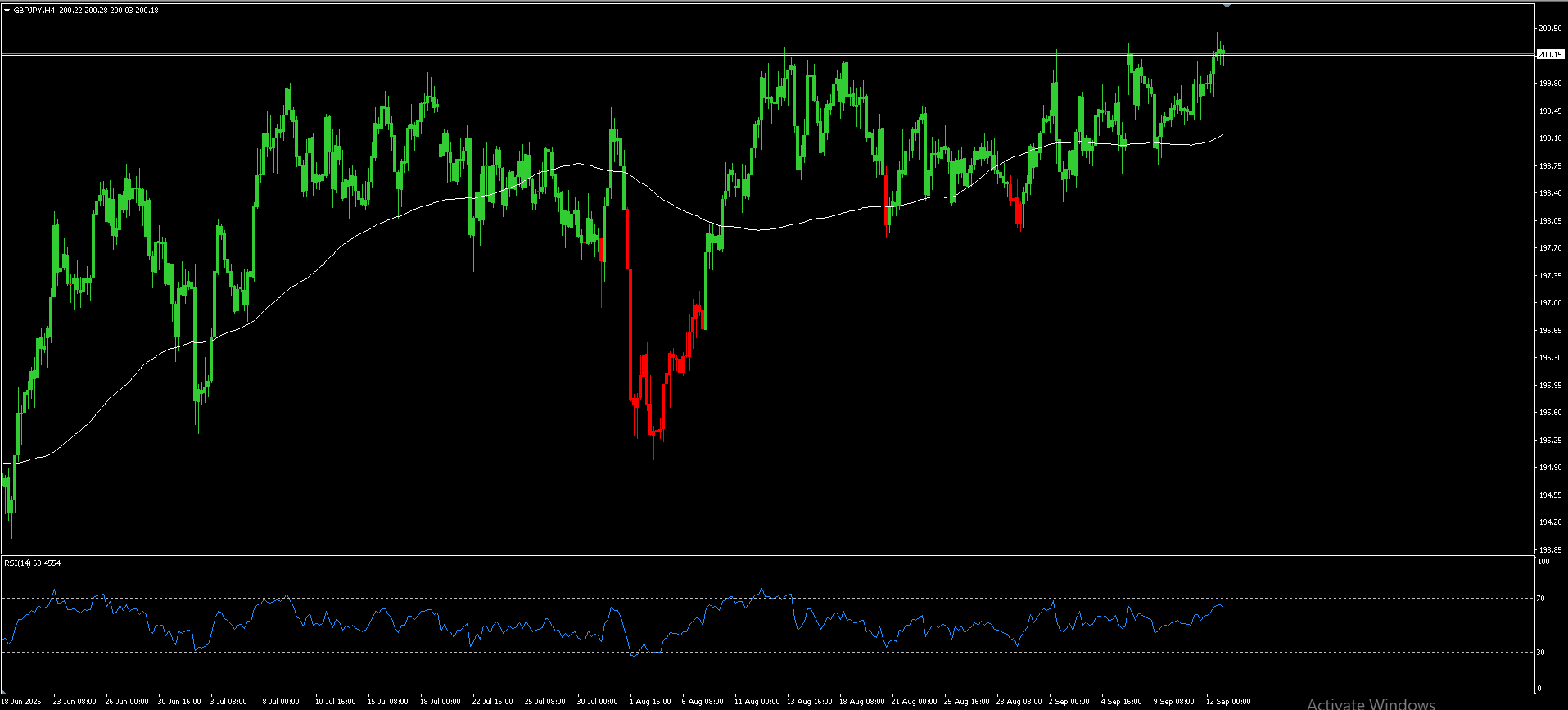
Task: Click the 193.85 price scale label
Action: coord(1550,550)
